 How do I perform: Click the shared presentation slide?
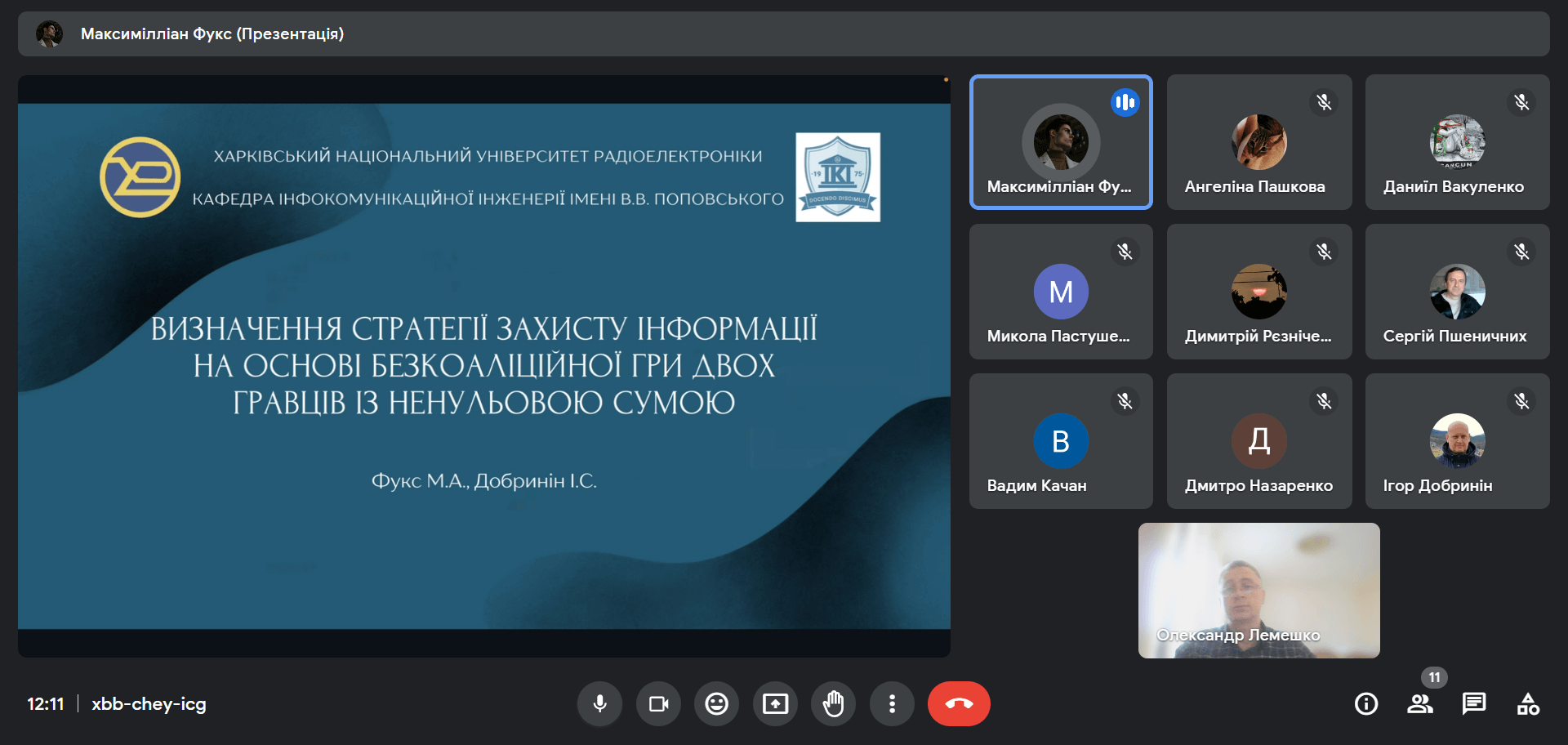[483, 366]
